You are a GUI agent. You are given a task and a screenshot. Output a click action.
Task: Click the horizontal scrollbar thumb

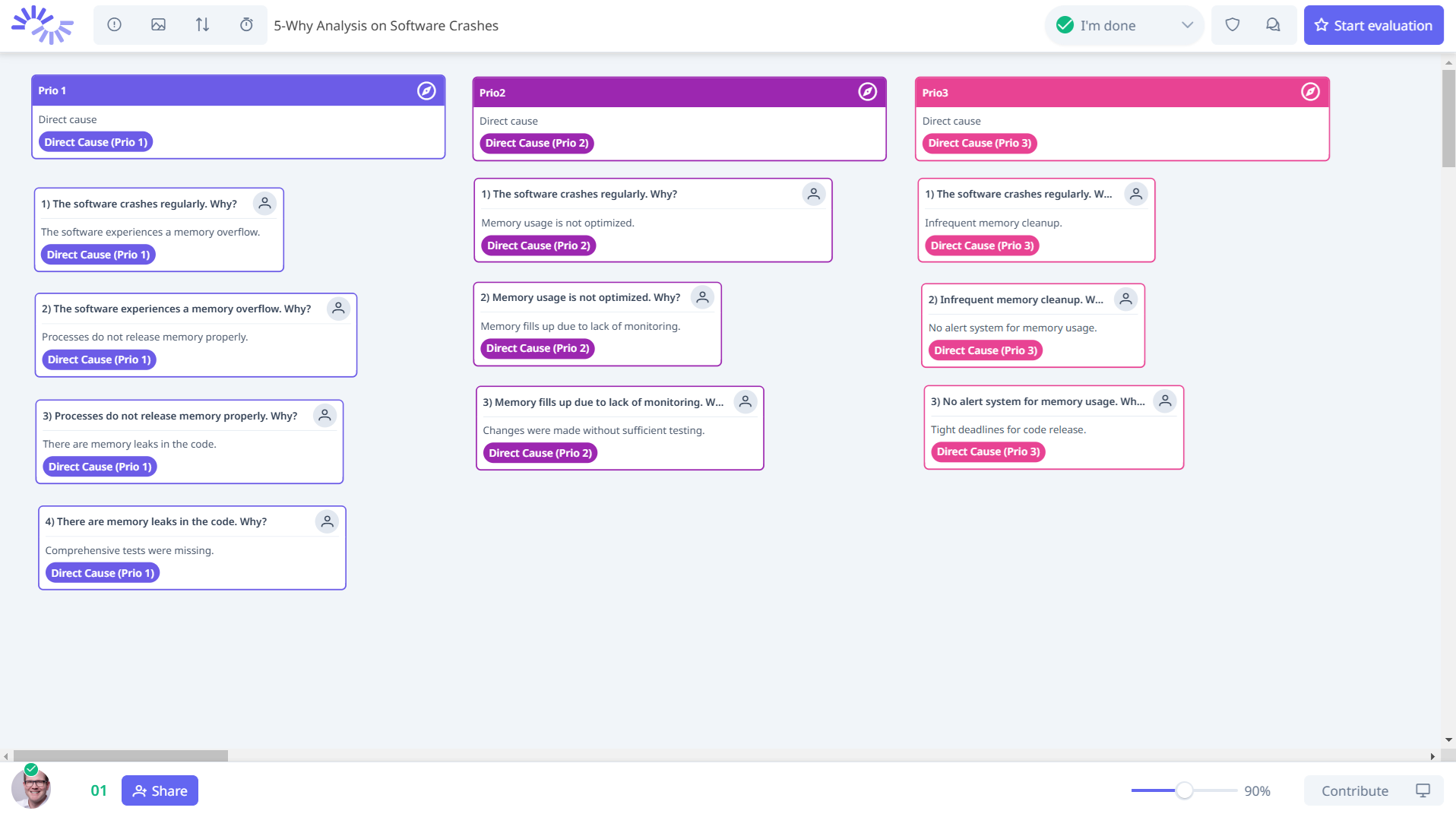(121, 756)
